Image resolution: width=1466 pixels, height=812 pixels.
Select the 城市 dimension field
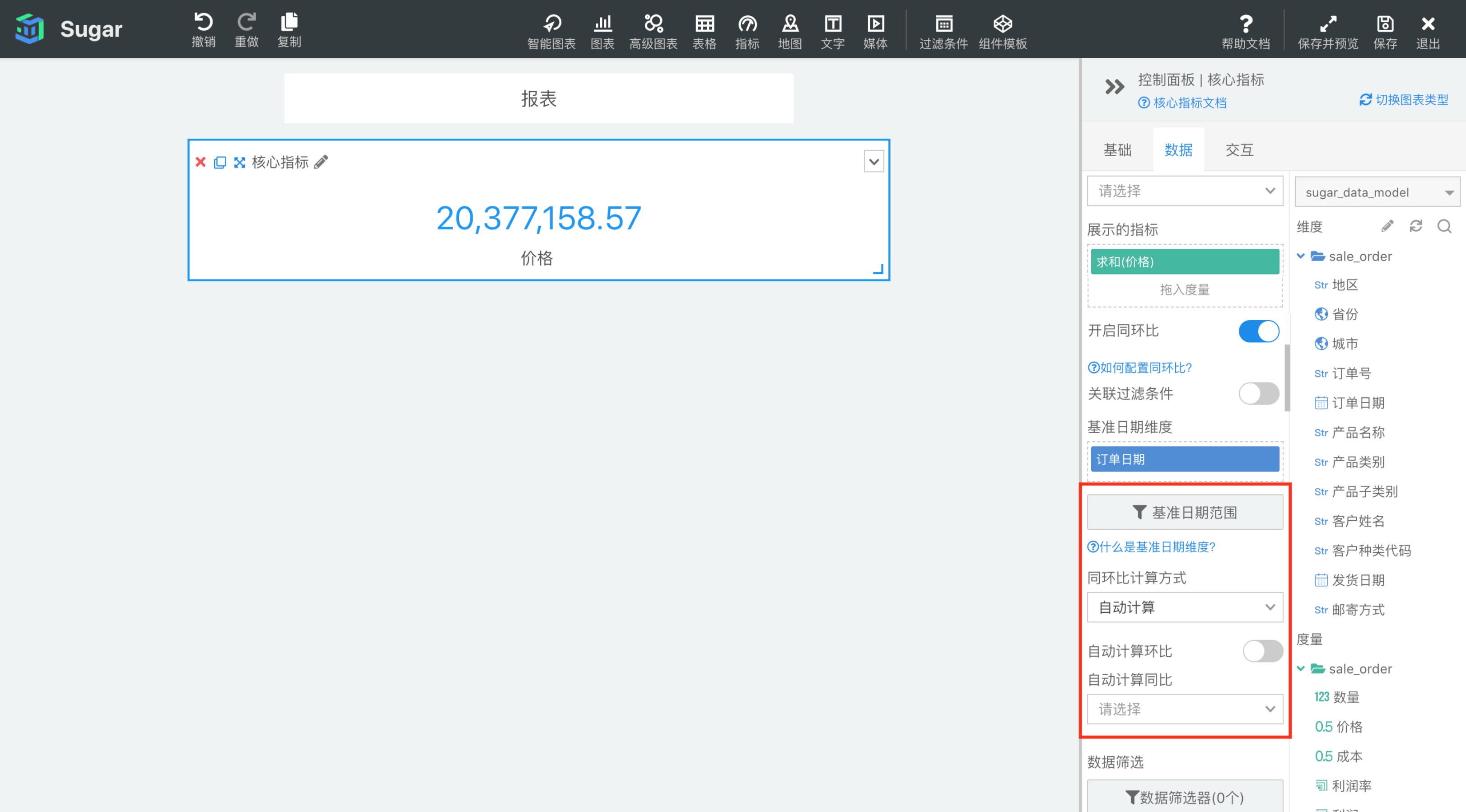1336,344
